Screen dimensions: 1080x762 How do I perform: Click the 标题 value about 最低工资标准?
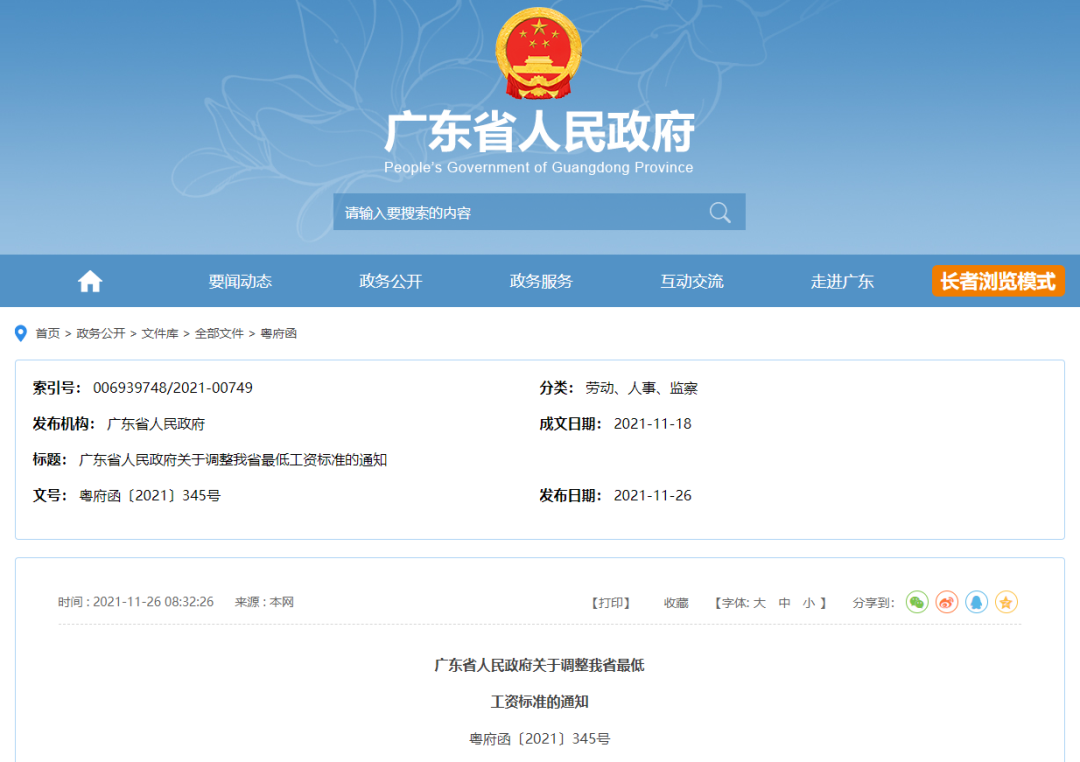[233, 460]
